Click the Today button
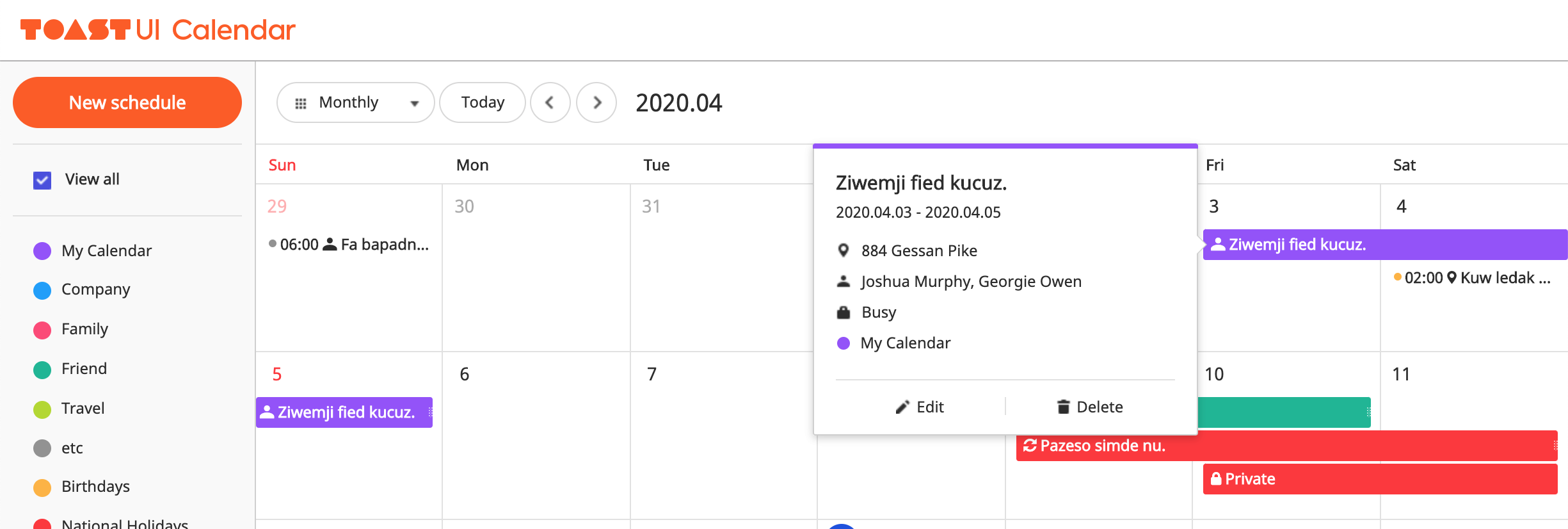This screenshot has width=1568, height=529. point(482,102)
